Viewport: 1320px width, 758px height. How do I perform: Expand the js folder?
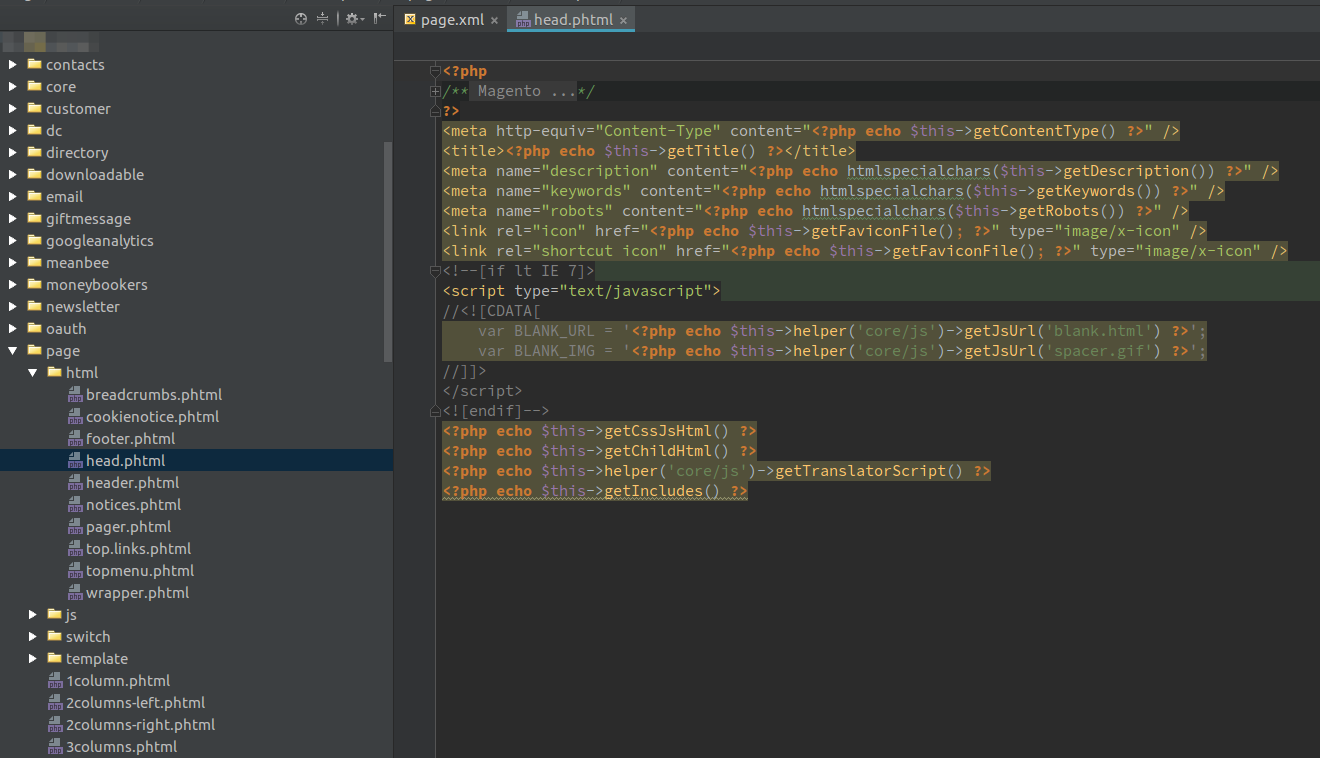pyautogui.click(x=32, y=614)
